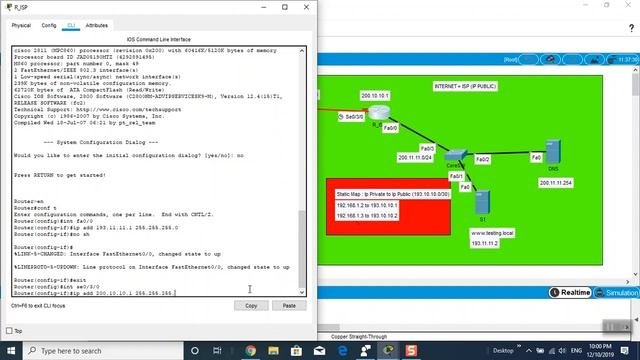
Task: Click the environment clock in blue bar
Action: [623, 60]
